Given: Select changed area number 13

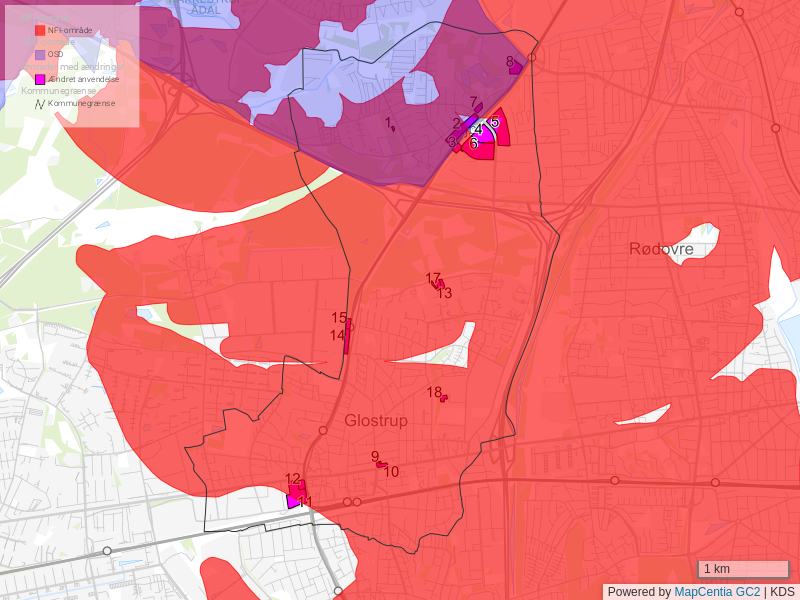Looking at the screenshot, I should [x=439, y=286].
